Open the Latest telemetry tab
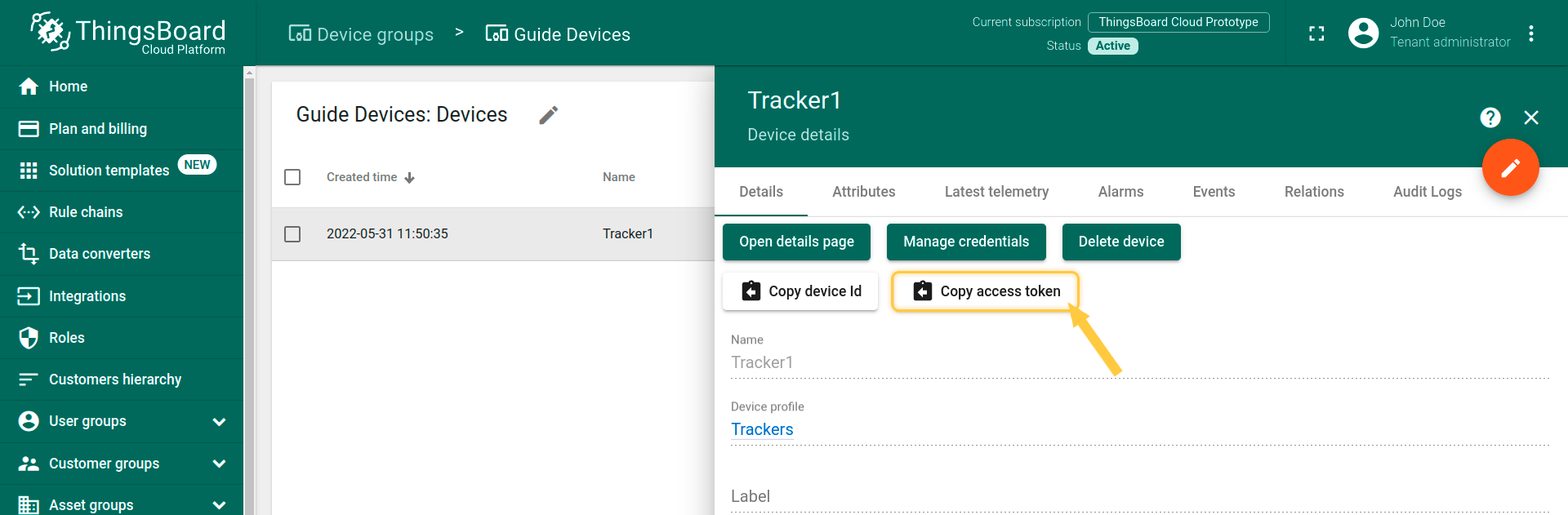Viewport: 1568px width, 515px height. pyautogui.click(x=996, y=192)
